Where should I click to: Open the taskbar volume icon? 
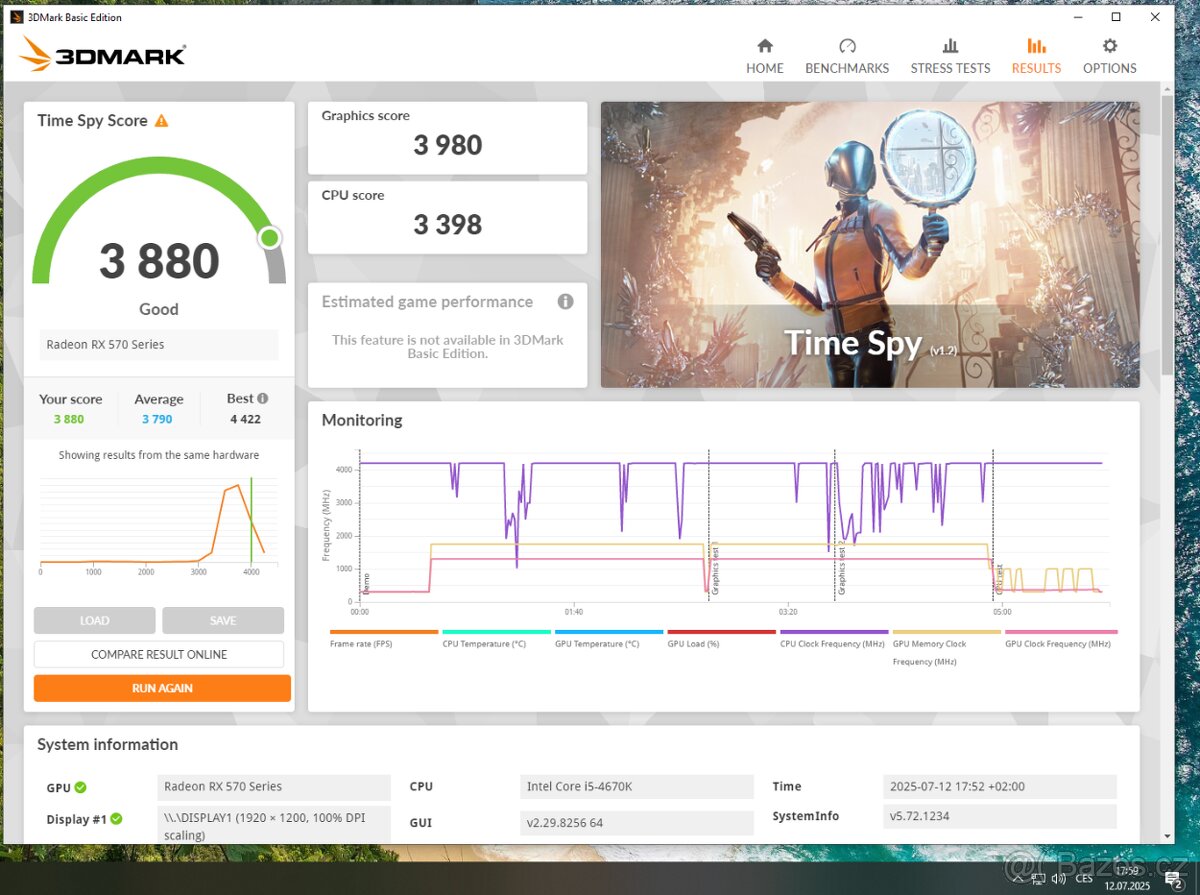coord(1058,878)
